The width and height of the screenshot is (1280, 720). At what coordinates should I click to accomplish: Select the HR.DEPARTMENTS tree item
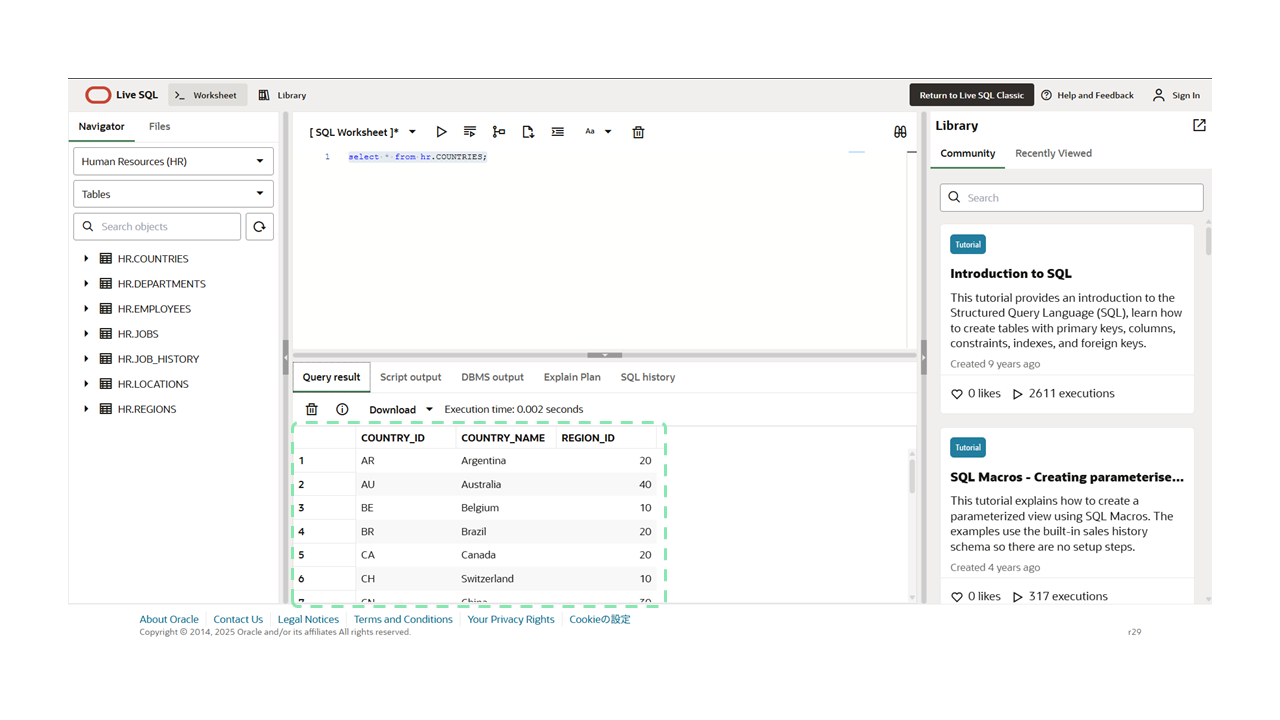(x=161, y=284)
